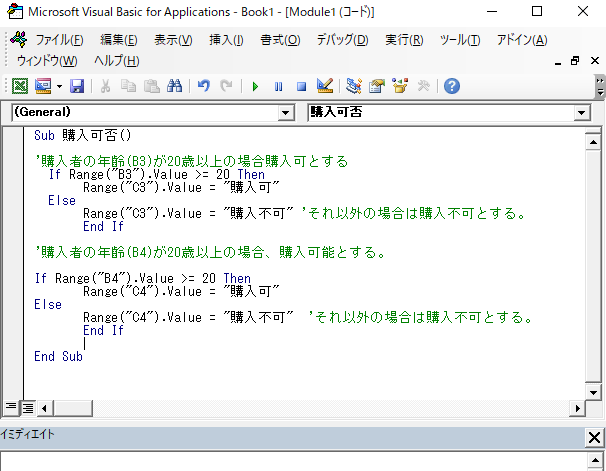Minimize the Module1 code child window
The height and width of the screenshot is (471, 606).
[x=558, y=61]
